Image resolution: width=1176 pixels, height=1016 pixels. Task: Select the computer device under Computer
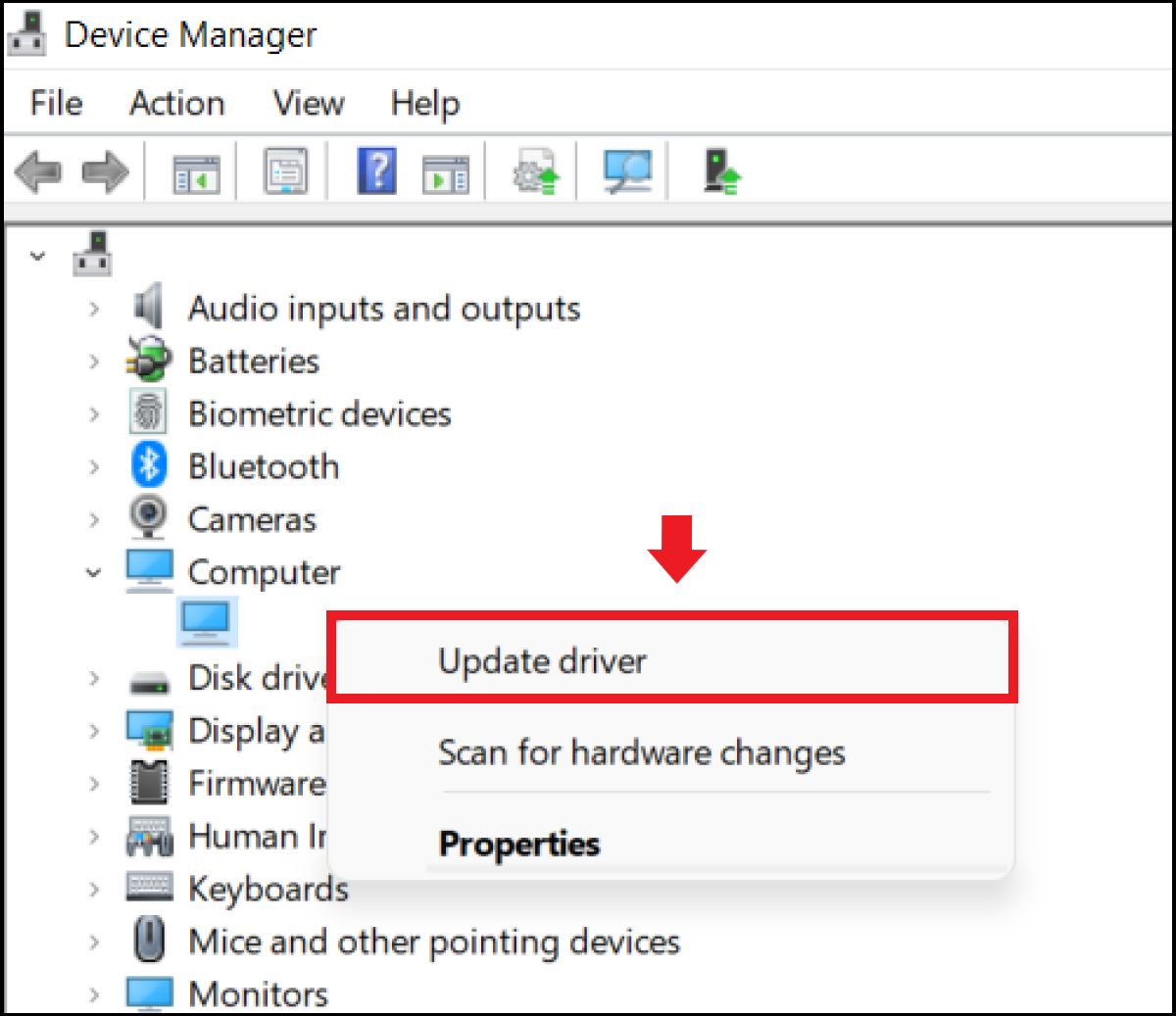208,621
